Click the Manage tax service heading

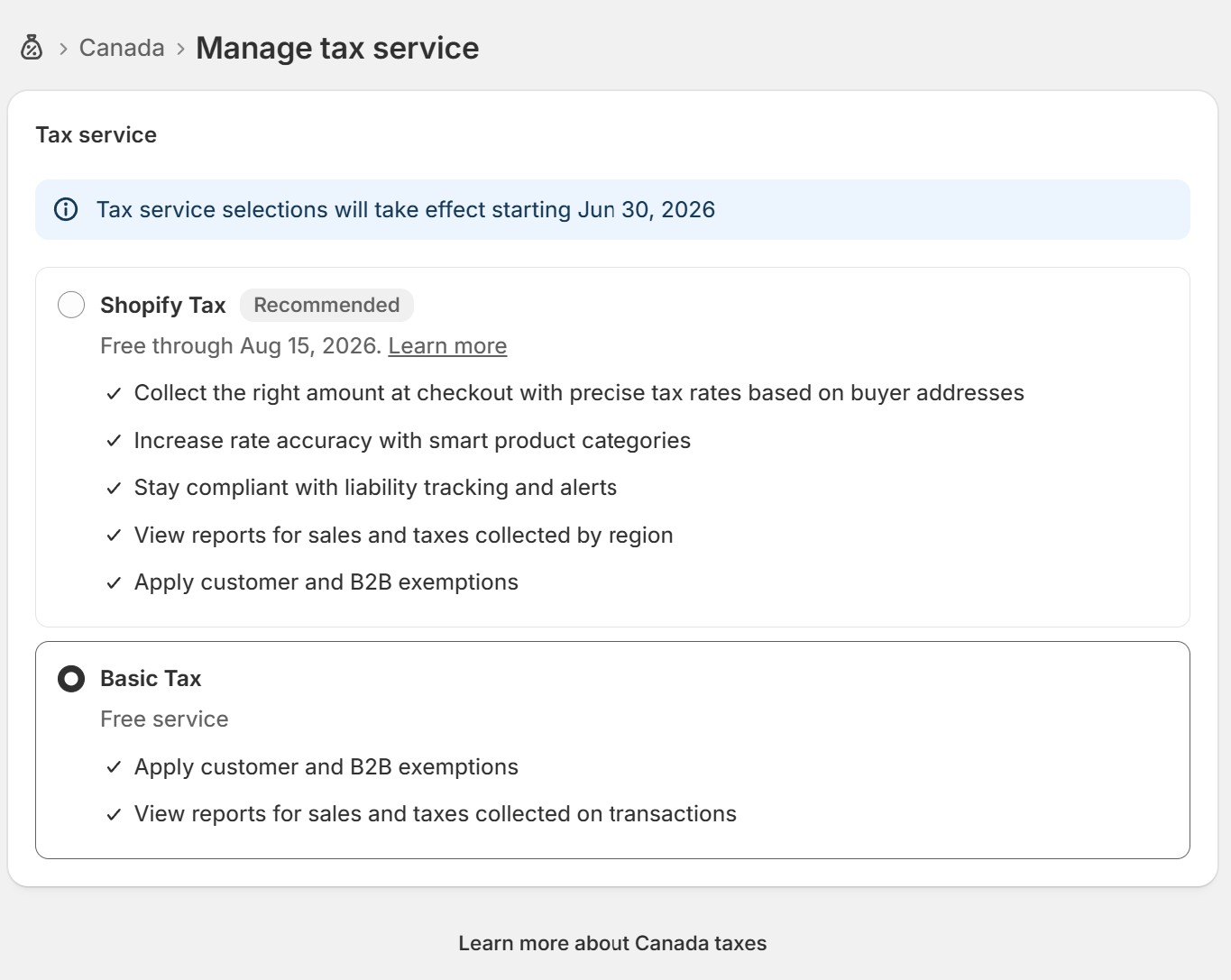pos(337,48)
